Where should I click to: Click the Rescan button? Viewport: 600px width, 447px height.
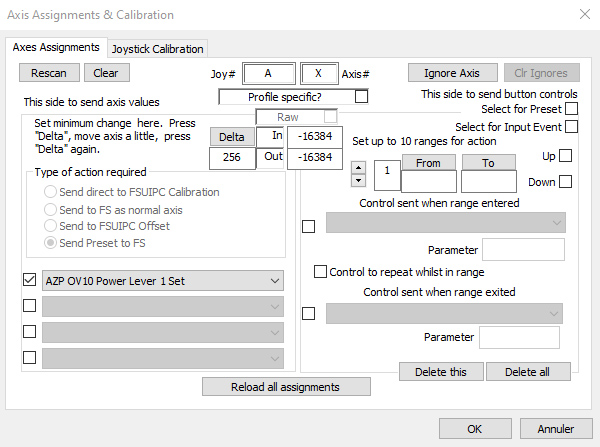click(49, 73)
